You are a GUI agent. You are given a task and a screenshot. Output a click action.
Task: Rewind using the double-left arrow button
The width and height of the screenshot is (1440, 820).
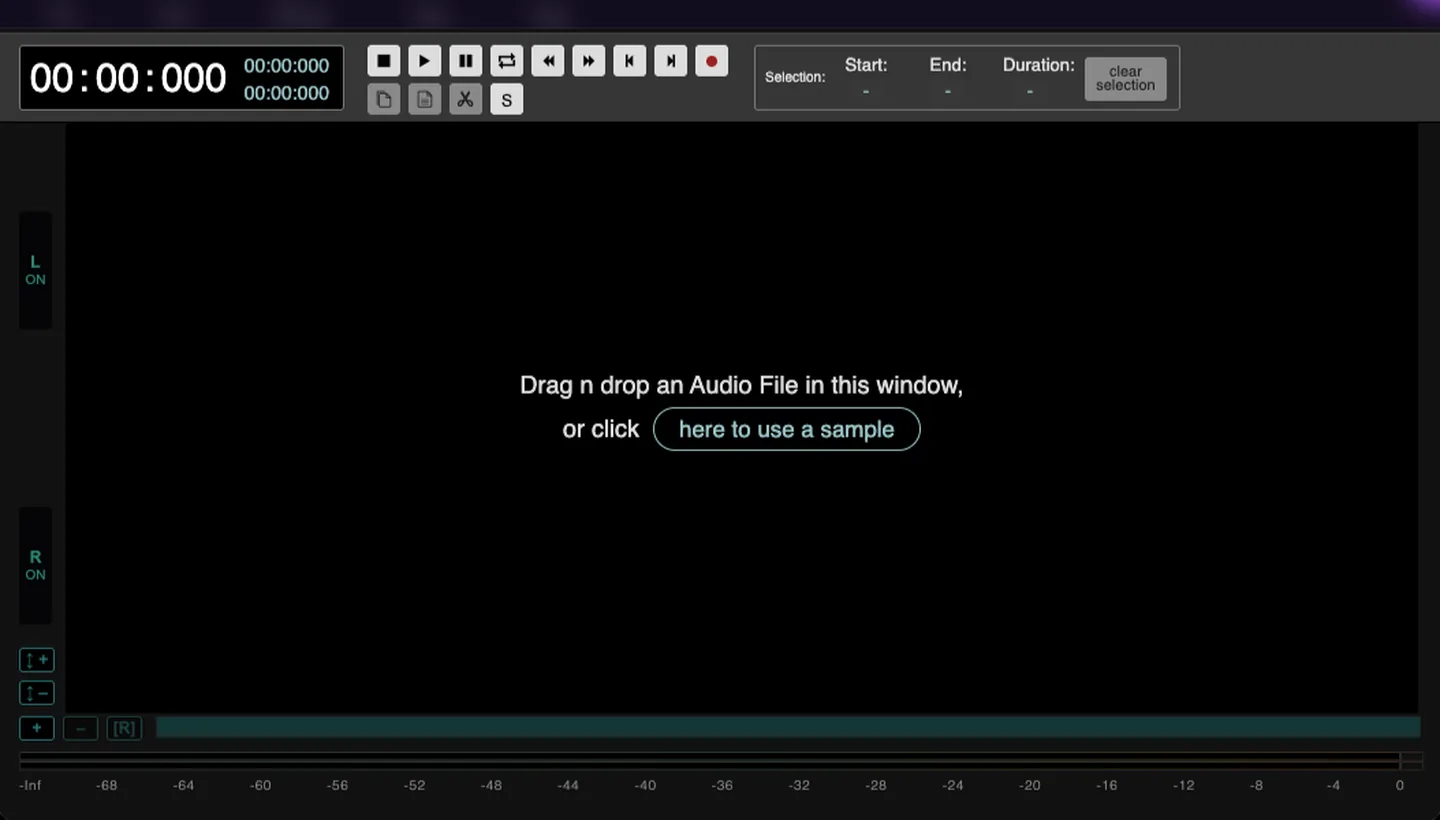pos(547,61)
